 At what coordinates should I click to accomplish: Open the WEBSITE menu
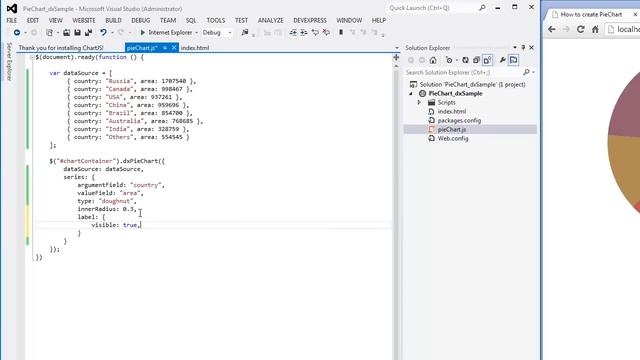pyautogui.click(x=84, y=20)
